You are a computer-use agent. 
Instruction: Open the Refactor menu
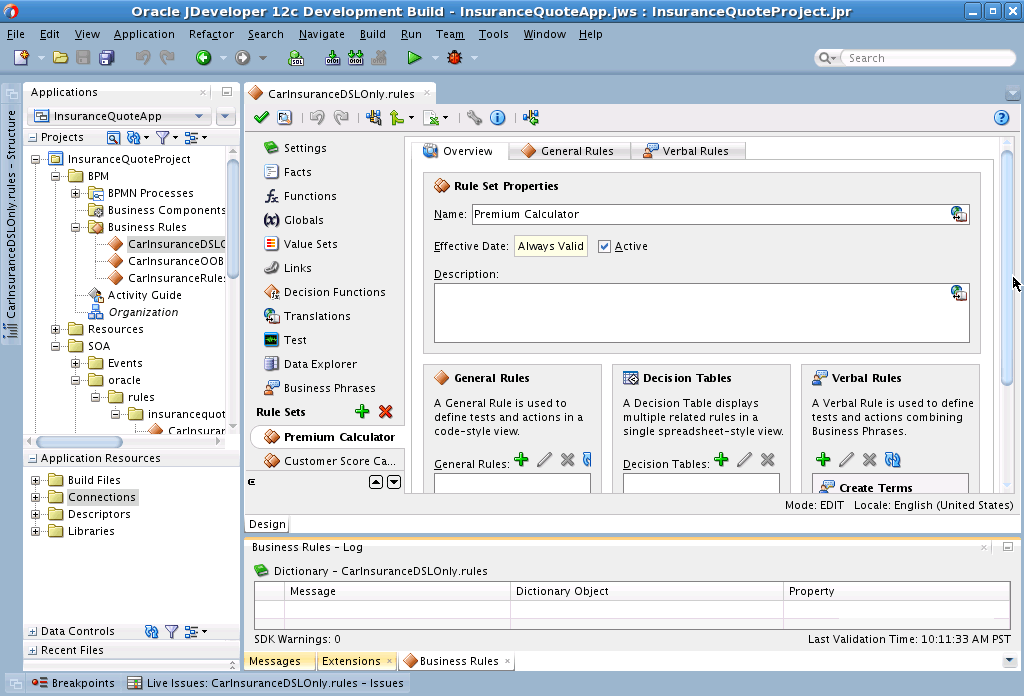click(211, 34)
